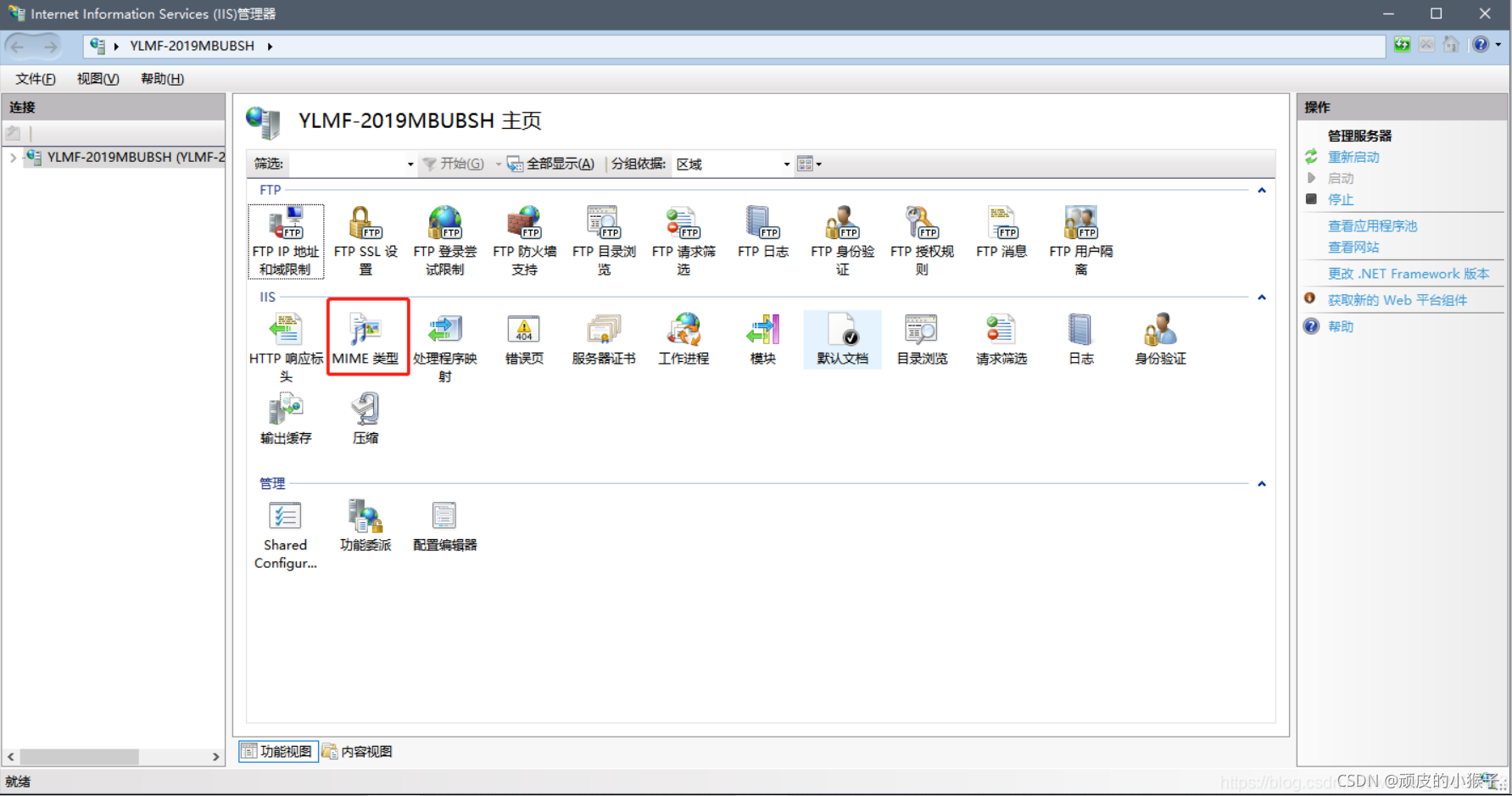Screen dimensions: 1512x796
Task: Collapse the FTP group section
Action: (1262, 191)
